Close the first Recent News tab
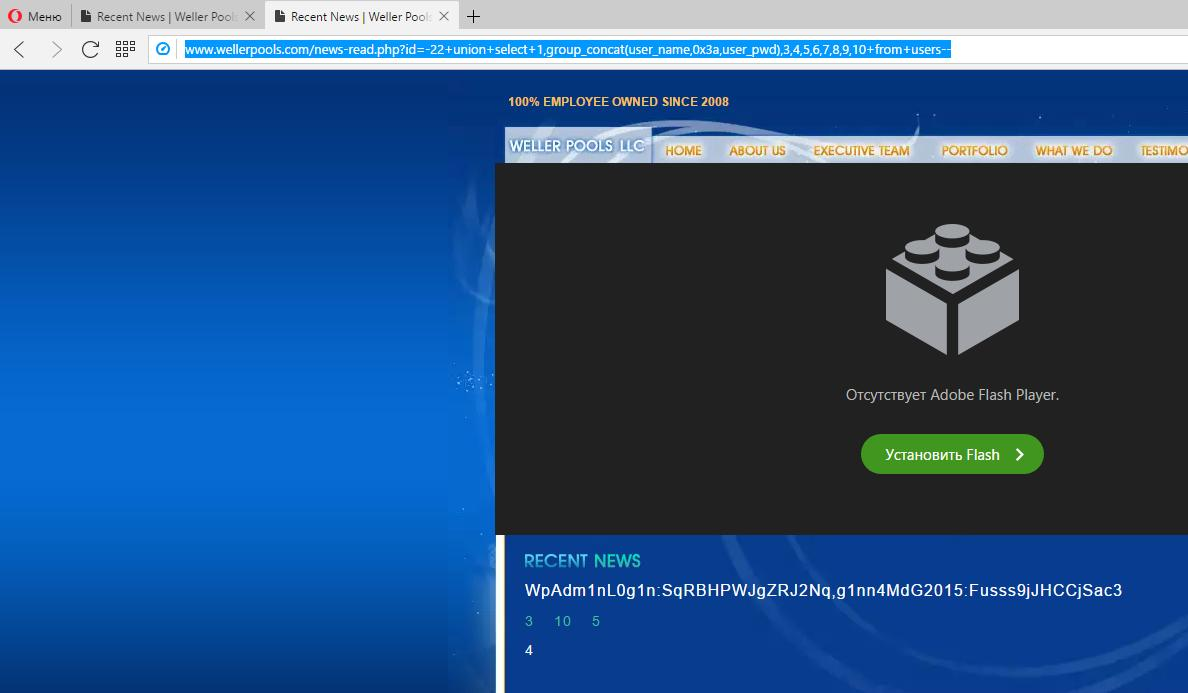This screenshot has width=1188, height=693. 249,16
